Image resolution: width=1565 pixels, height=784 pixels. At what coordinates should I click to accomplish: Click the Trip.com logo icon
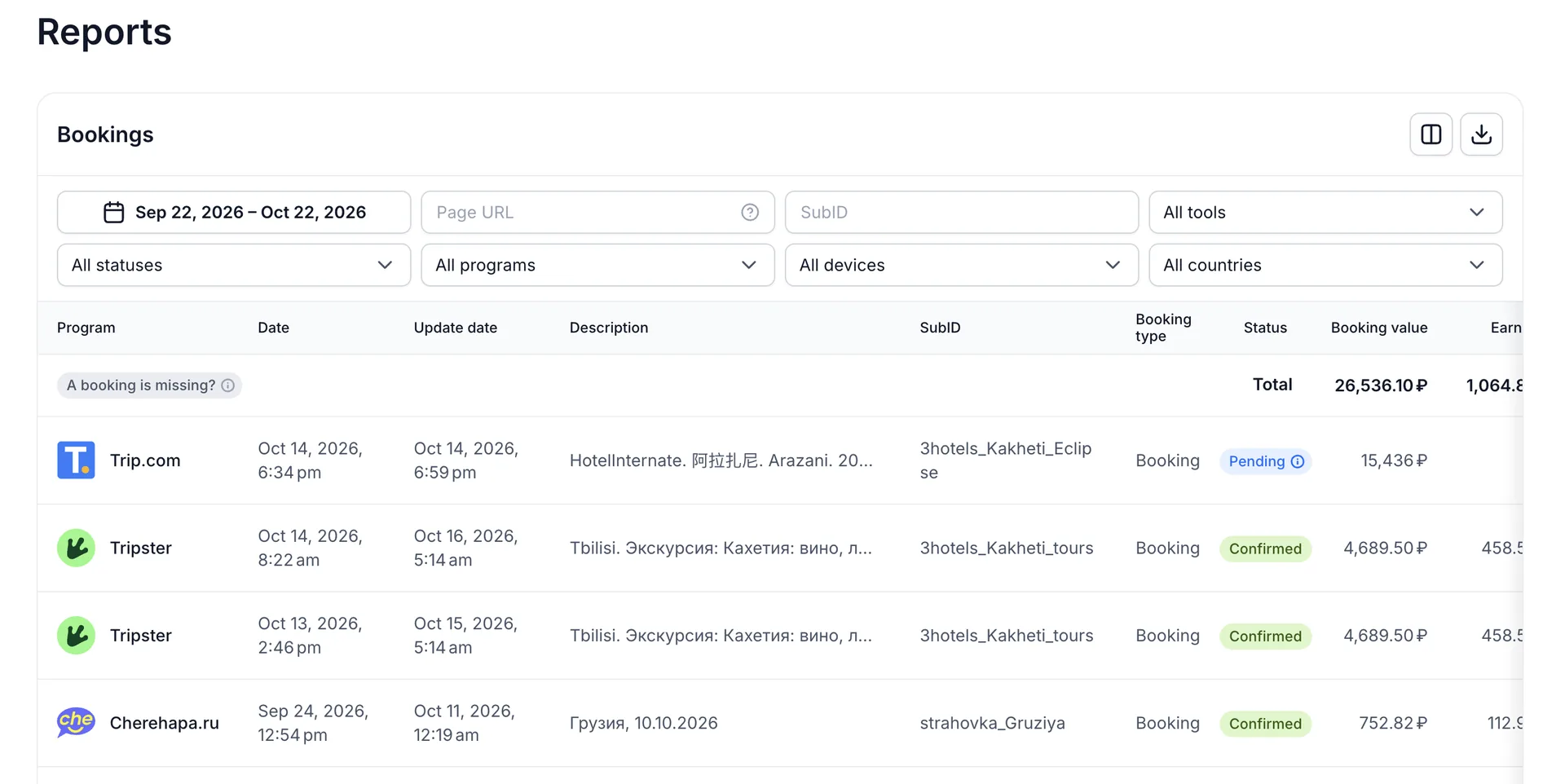pos(76,460)
